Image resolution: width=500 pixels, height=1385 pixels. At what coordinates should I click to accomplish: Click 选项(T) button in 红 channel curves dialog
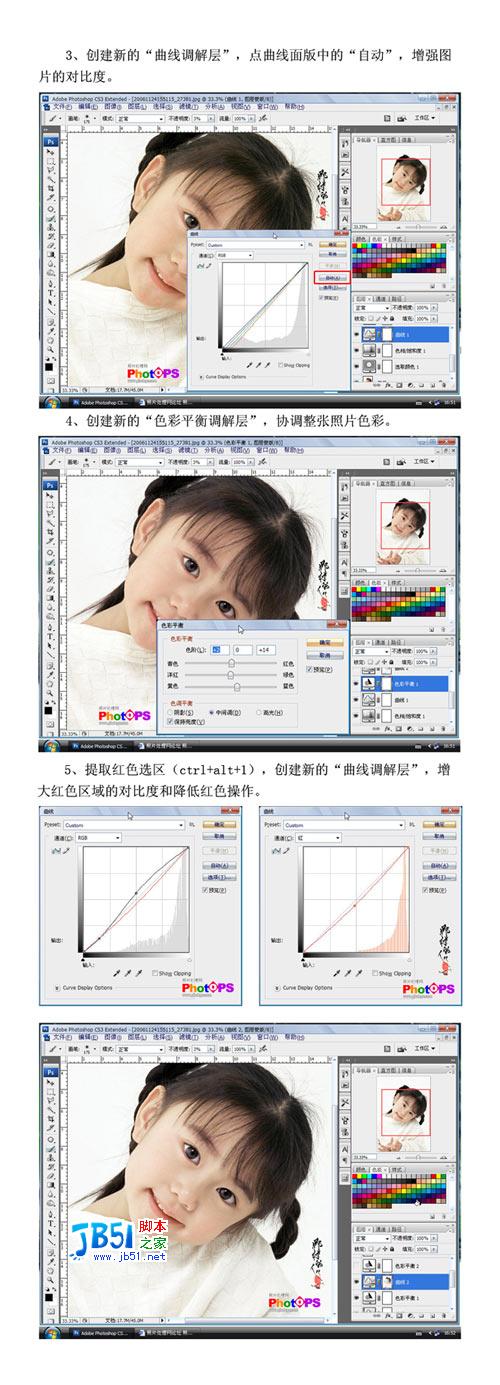click(x=440, y=877)
